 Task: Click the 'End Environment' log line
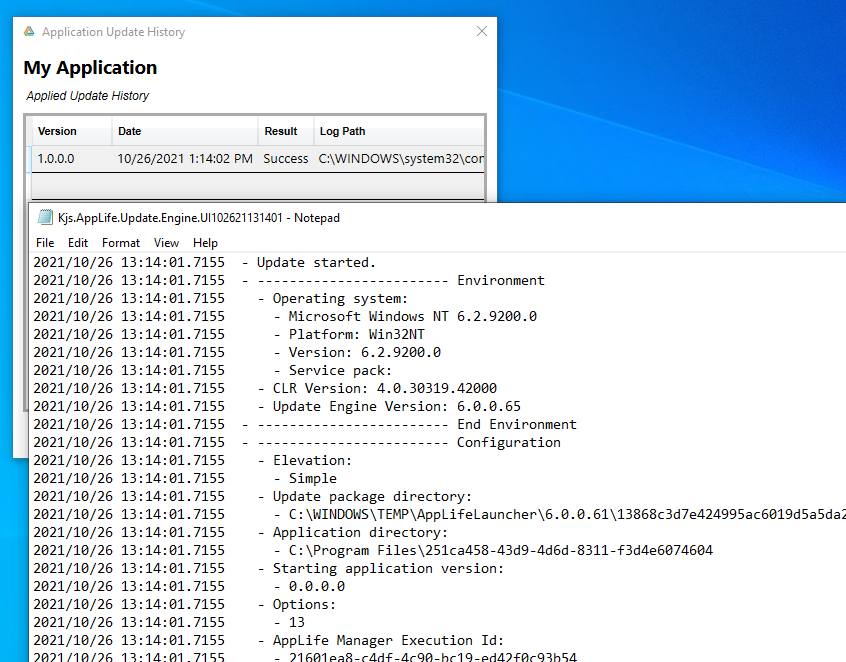(305, 425)
